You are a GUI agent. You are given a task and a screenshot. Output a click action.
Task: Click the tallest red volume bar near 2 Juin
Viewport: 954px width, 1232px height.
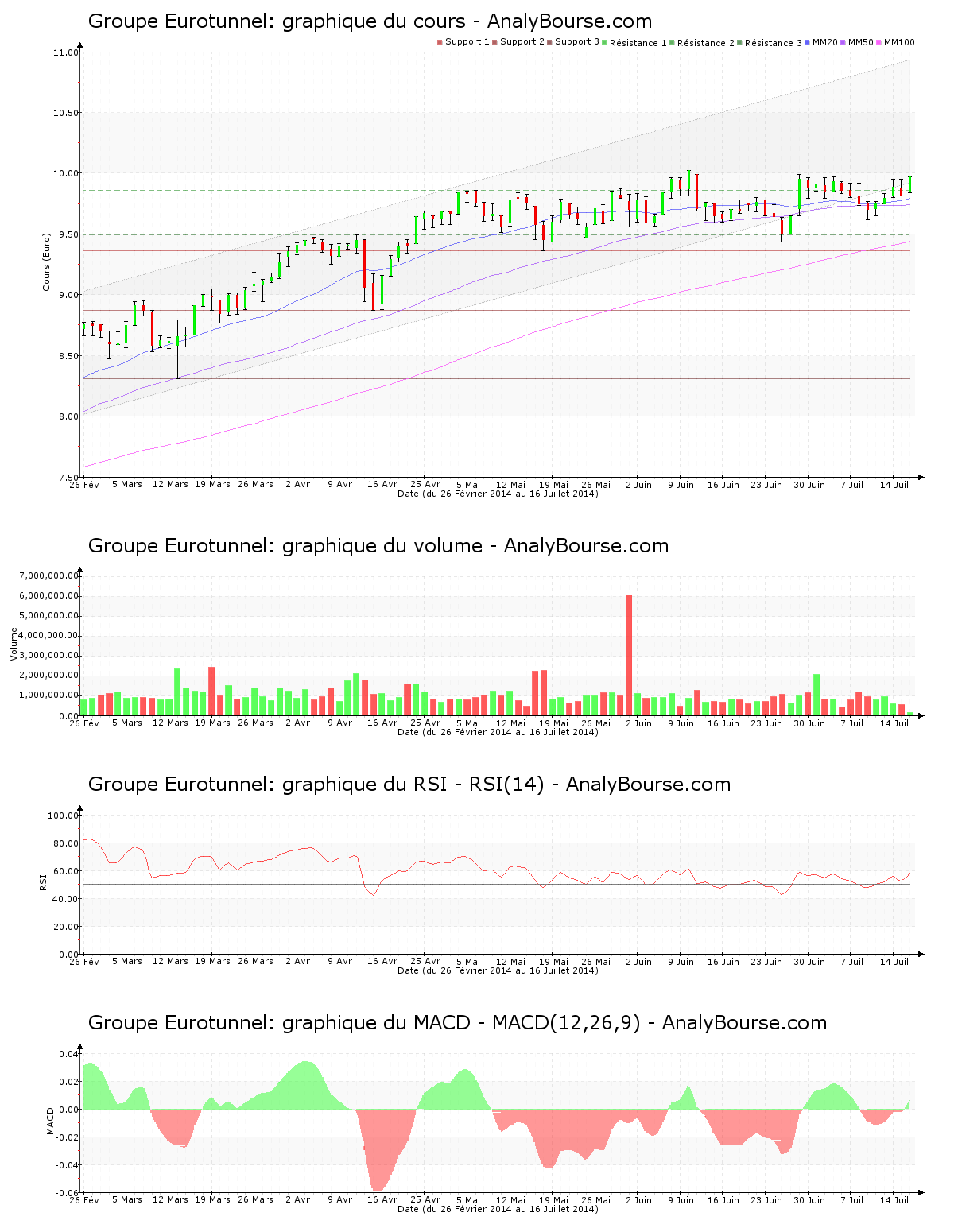[629, 655]
